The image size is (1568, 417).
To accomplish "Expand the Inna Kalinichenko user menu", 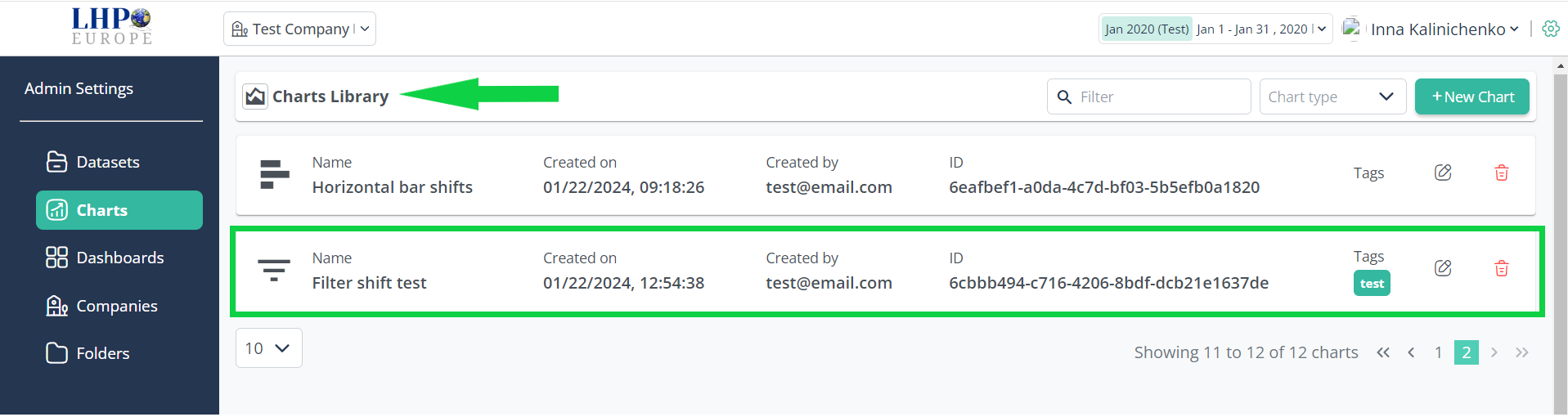I will coord(1431,29).
